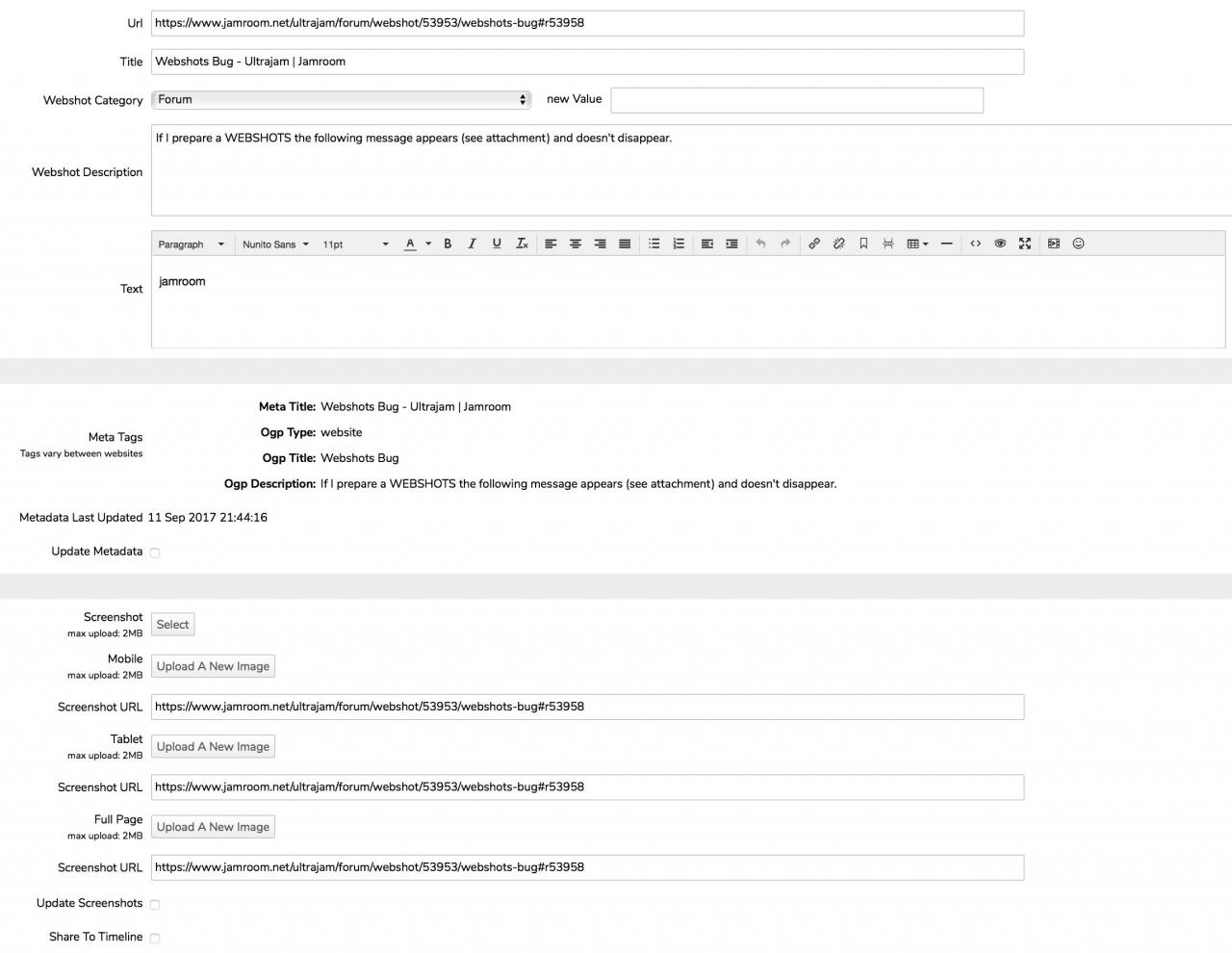
Task: Increase indent in the editor
Action: click(x=731, y=244)
